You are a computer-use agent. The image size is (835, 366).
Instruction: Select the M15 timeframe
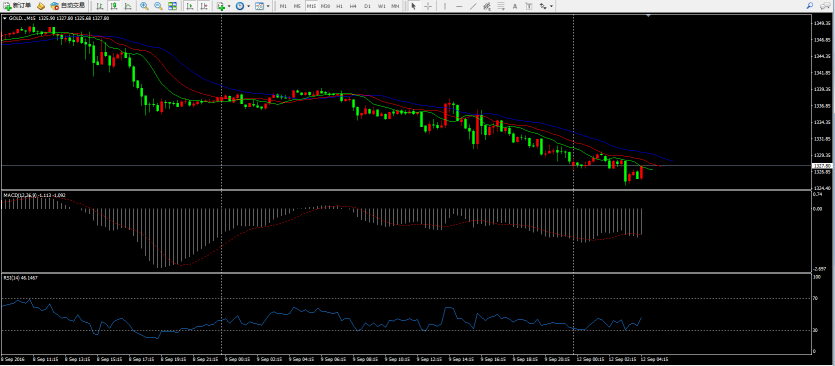click(x=311, y=6)
